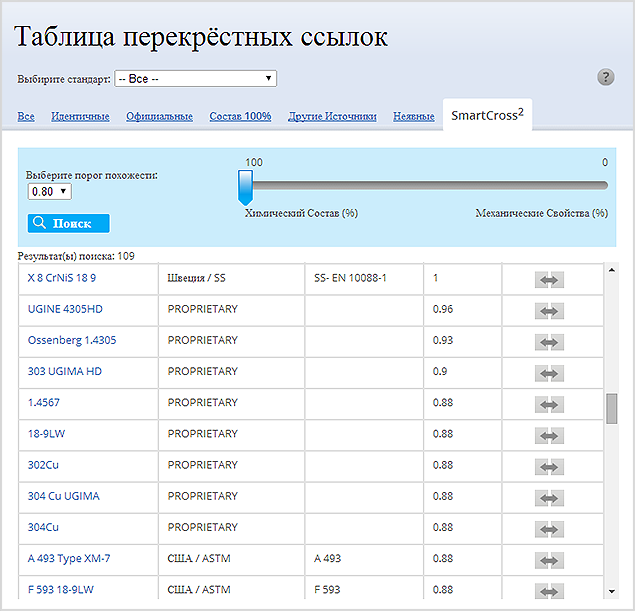Image resolution: width=635 pixels, height=611 pixels.
Task: Click compare arrows icon for 304 Cu UGIMA
Action: 549,498
